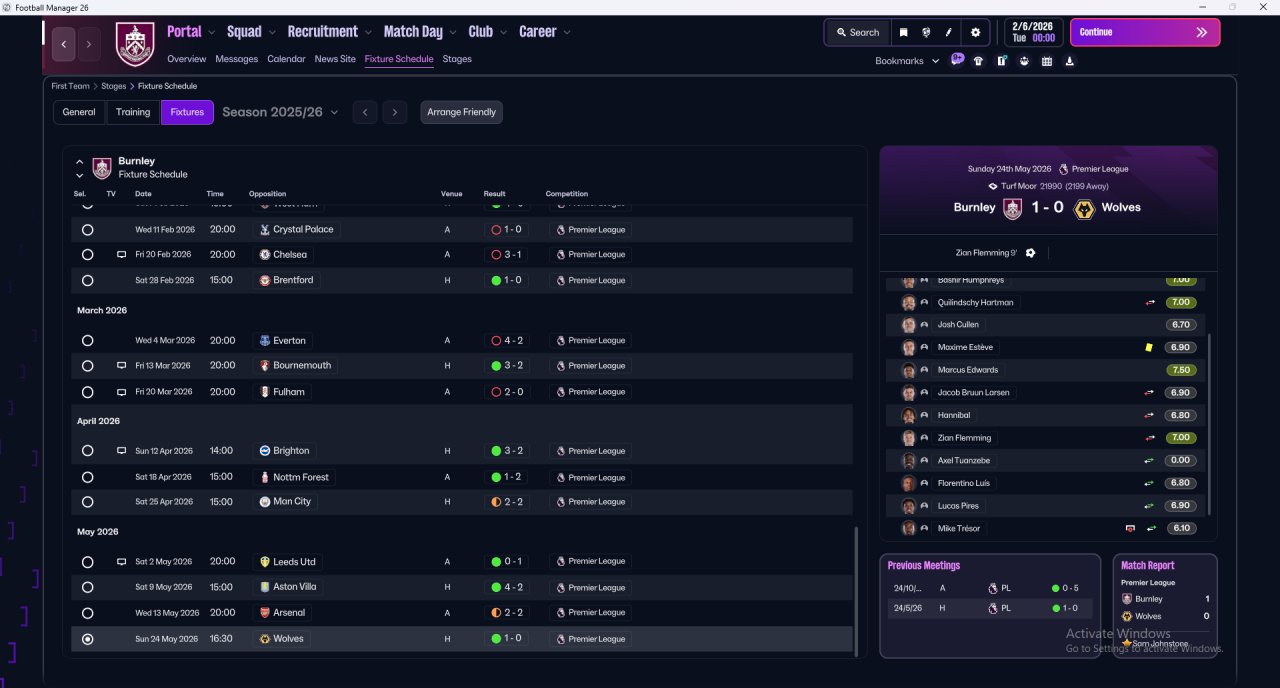The width and height of the screenshot is (1280, 688).
Task: Click the Continue button
Action: pyautogui.click(x=1145, y=32)
